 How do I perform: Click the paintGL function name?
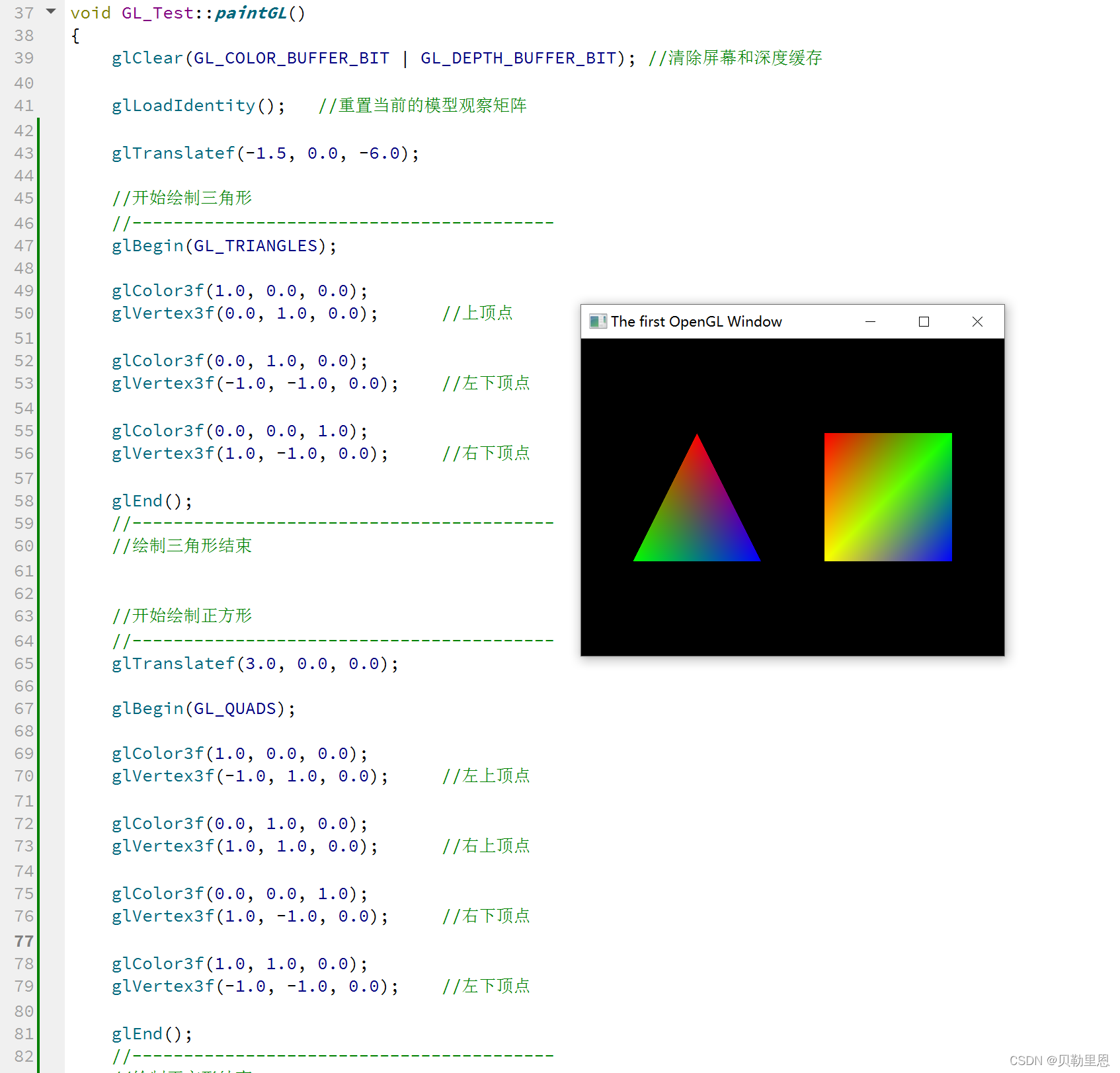[251, 13]
